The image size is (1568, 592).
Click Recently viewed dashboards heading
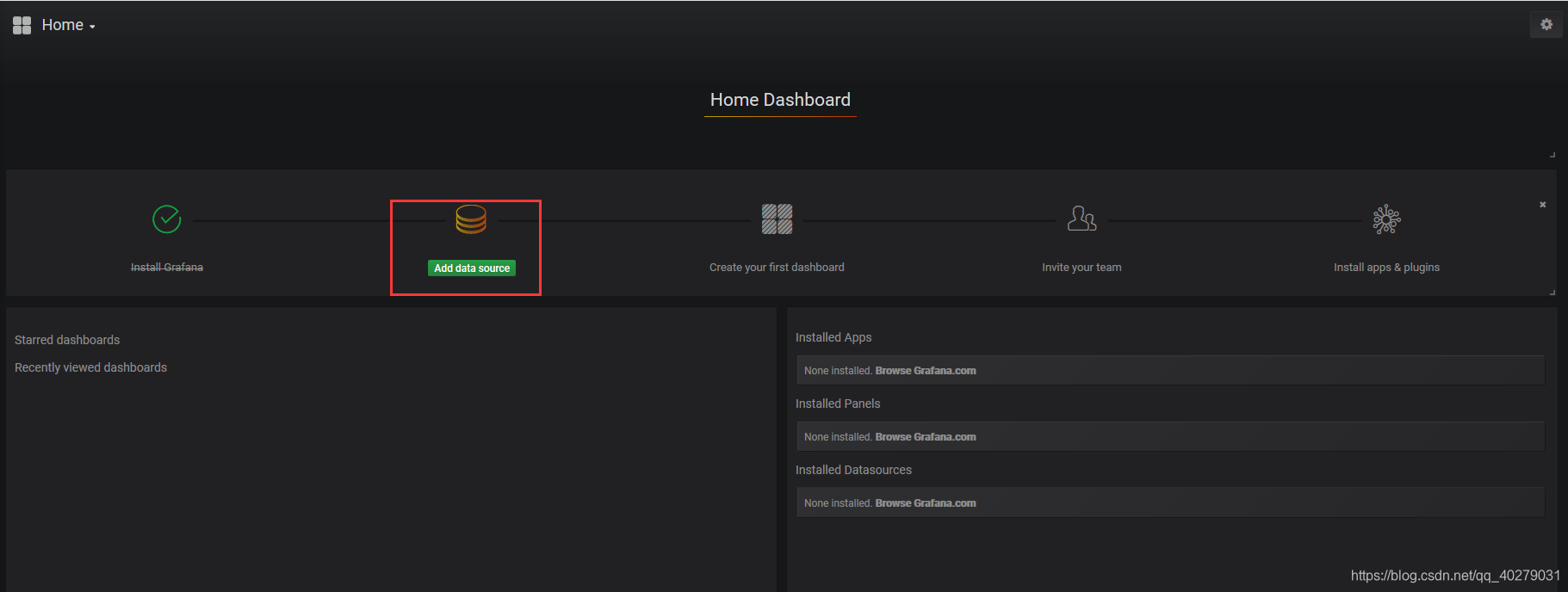(90, 367)
